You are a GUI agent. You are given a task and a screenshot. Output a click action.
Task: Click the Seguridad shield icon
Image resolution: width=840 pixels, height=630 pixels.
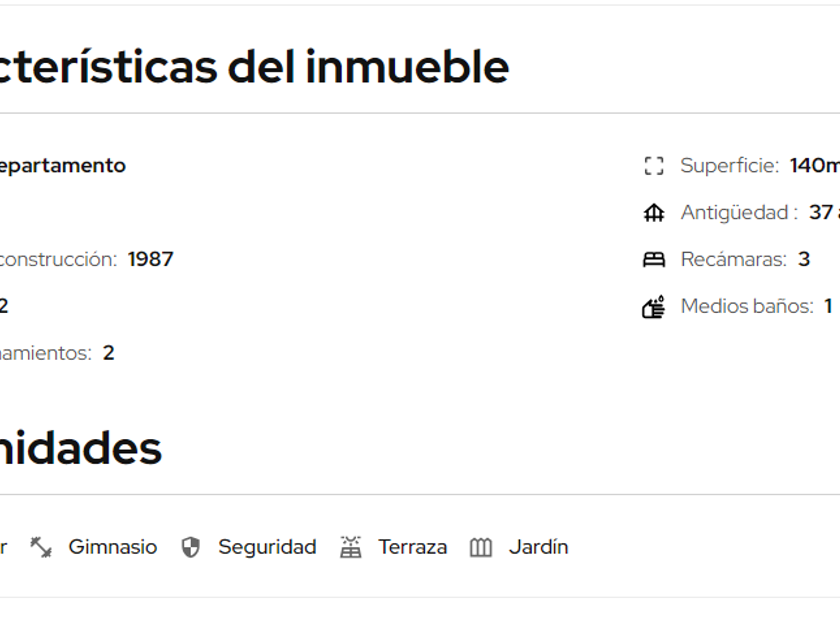click(191, 547)
